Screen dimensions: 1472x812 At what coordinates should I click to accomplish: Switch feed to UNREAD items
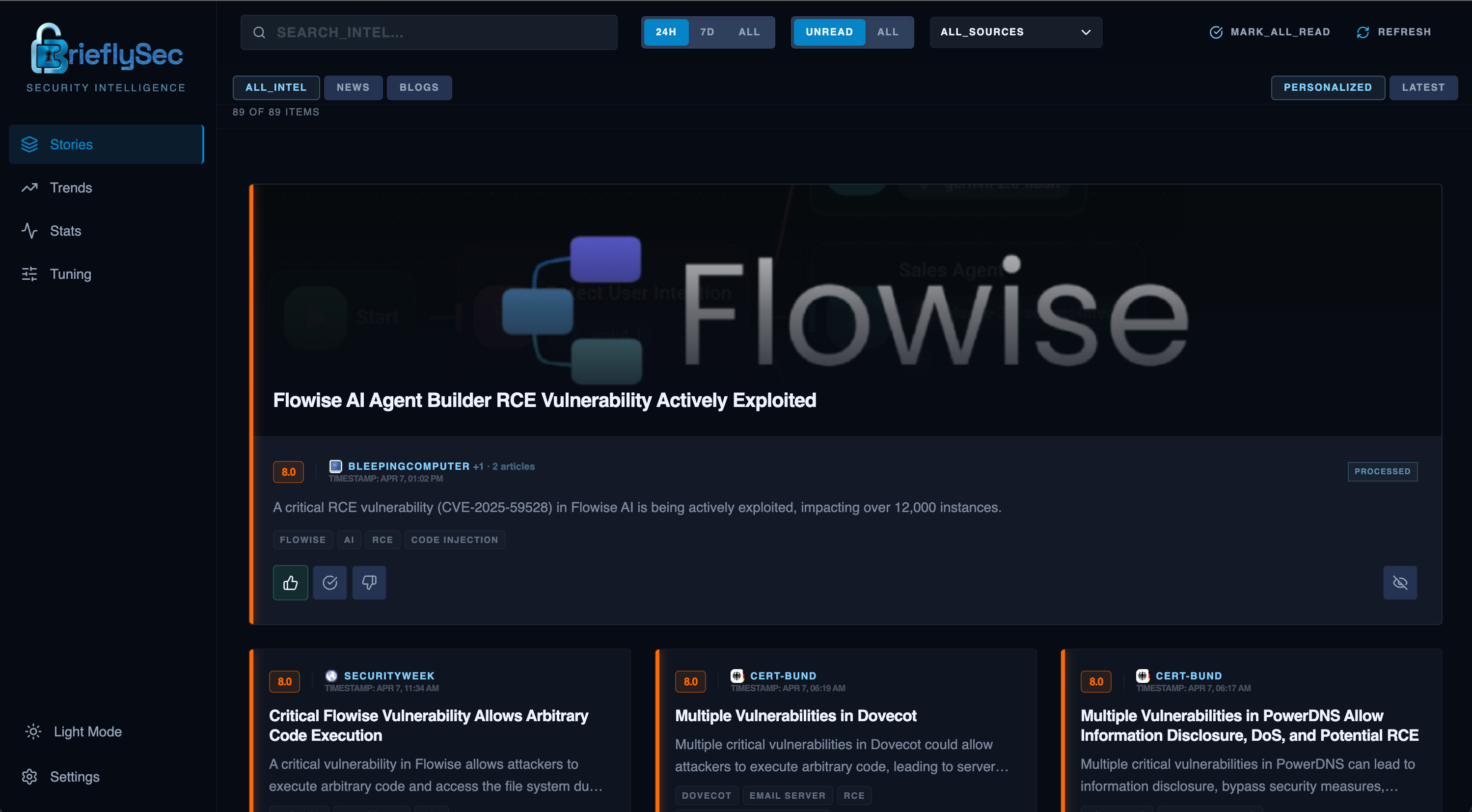coord(829,32)
